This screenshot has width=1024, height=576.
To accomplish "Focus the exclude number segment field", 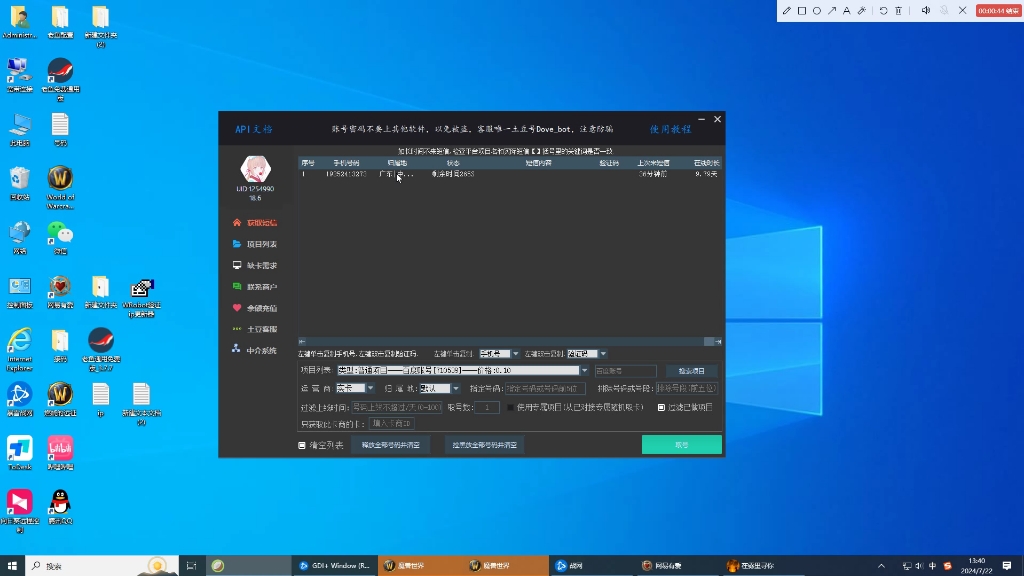I will 686,389.
